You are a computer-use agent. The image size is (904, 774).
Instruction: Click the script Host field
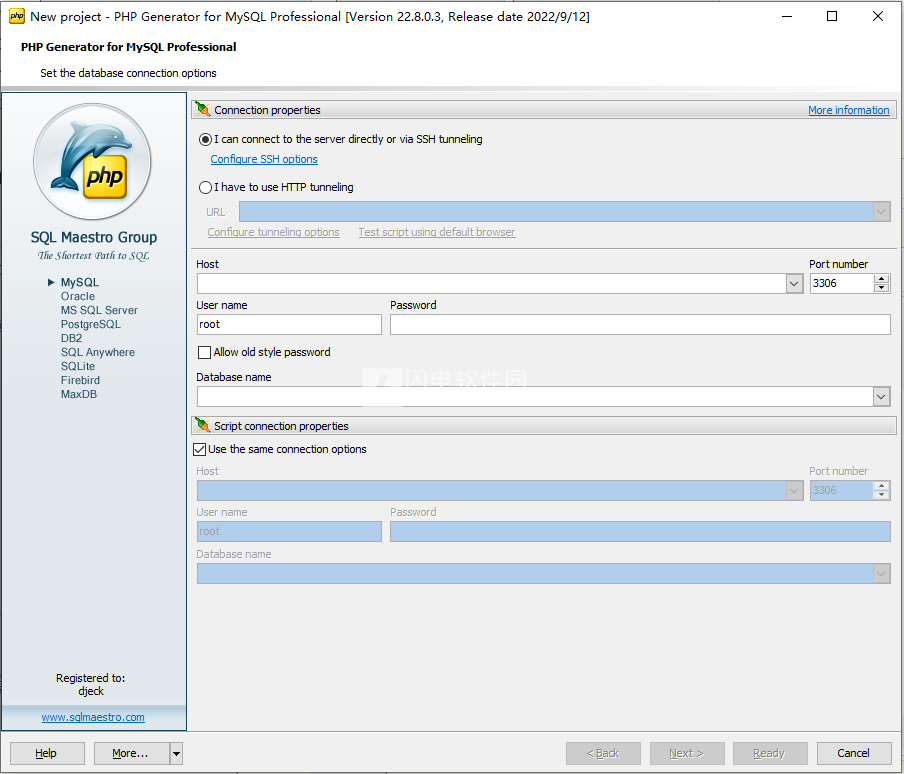pos(492,490)
